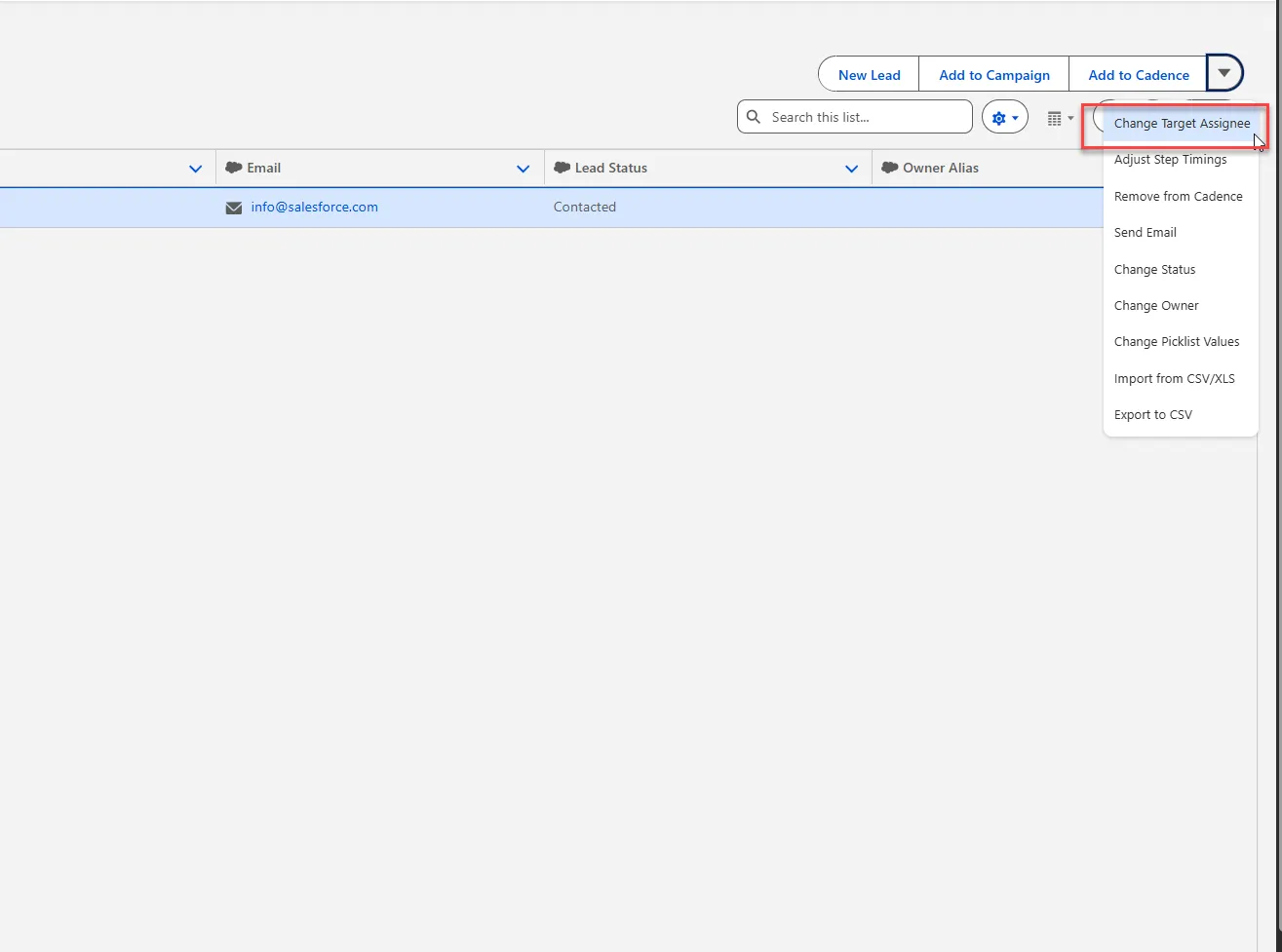Click the envelope icon beside info@salesforce.com

pos(233,208)
